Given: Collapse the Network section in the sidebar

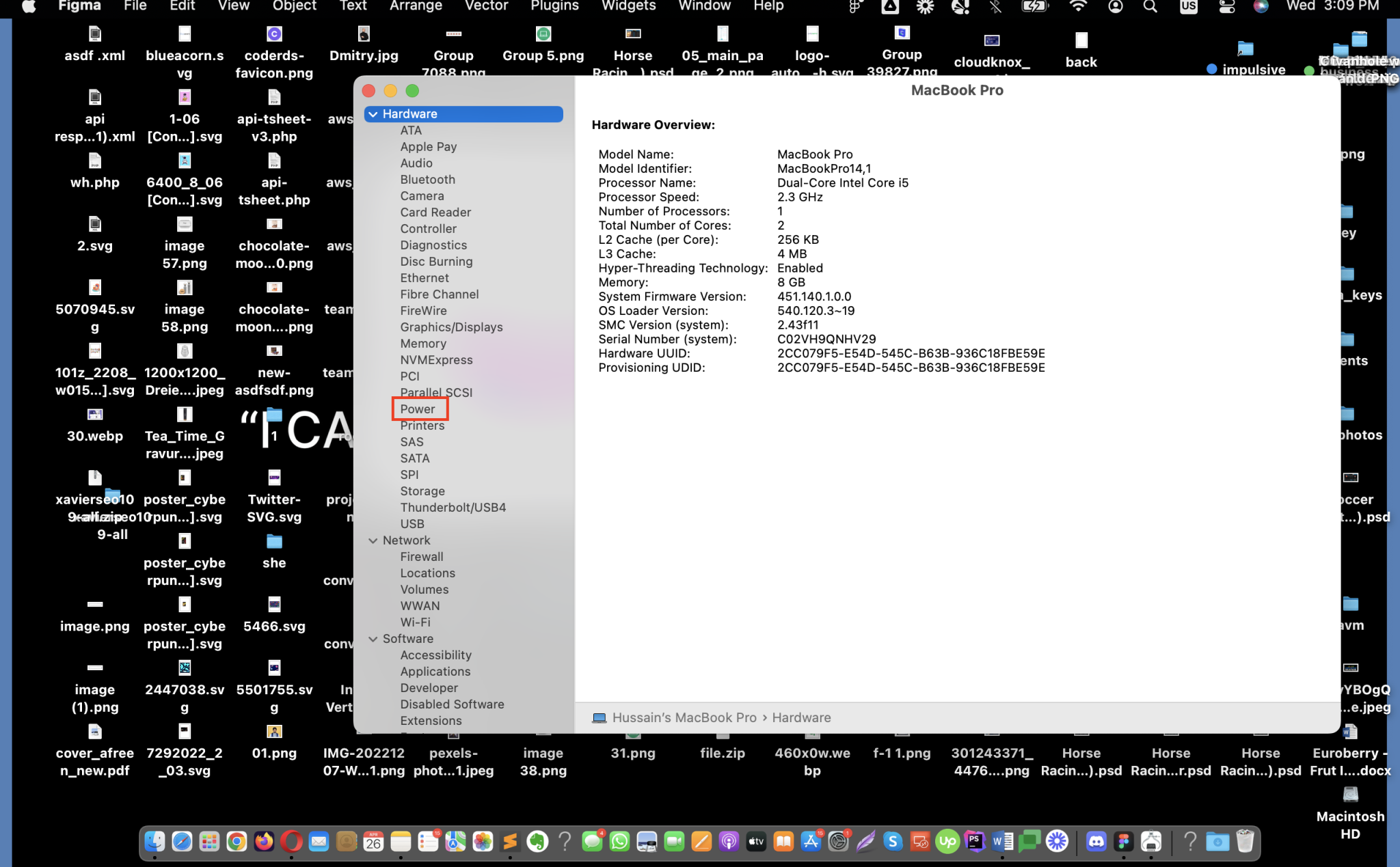Looking at the screenshot, I should point(374,540).
